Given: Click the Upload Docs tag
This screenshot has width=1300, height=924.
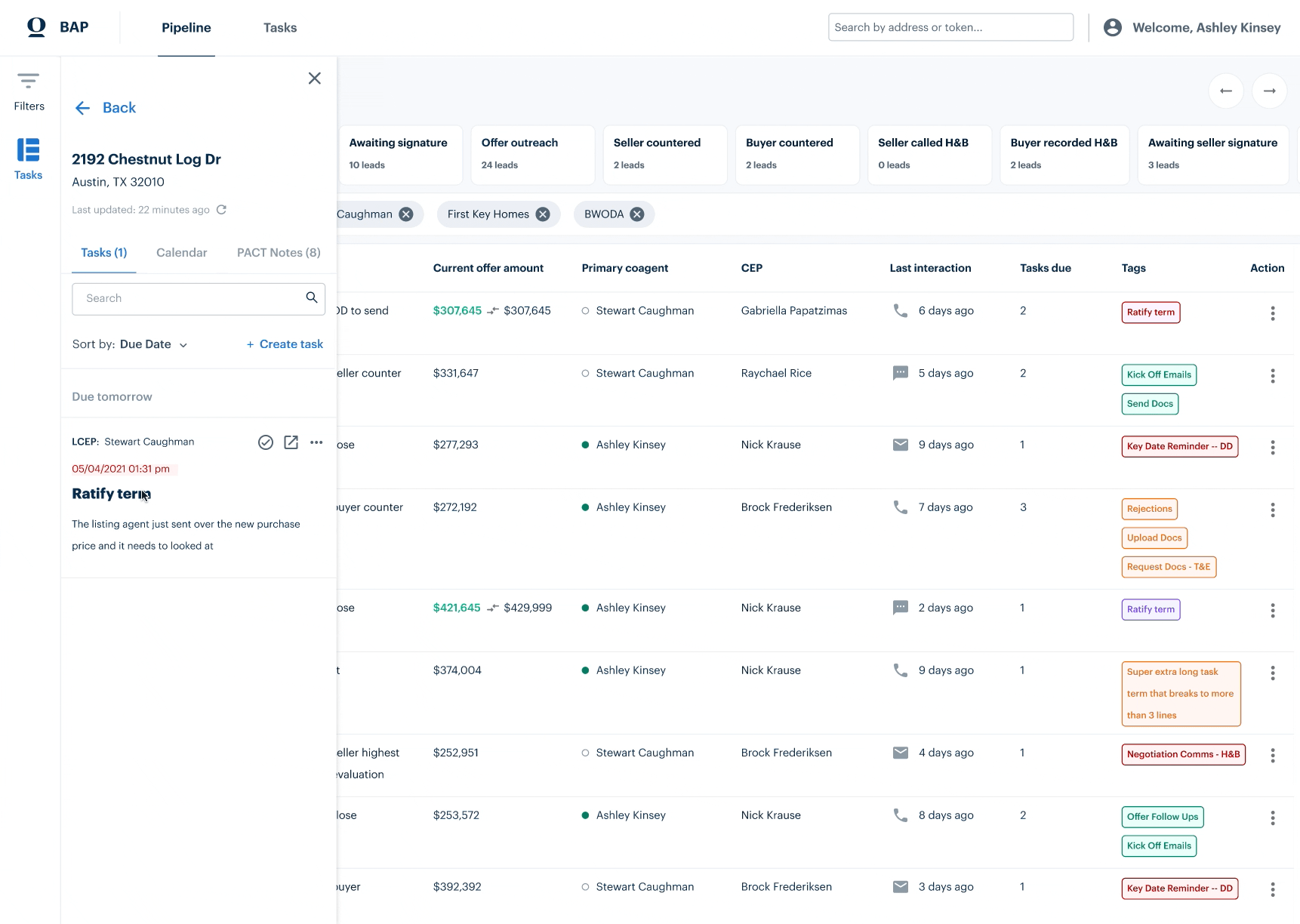Looking at the screenshot, I should [1154, 538].
